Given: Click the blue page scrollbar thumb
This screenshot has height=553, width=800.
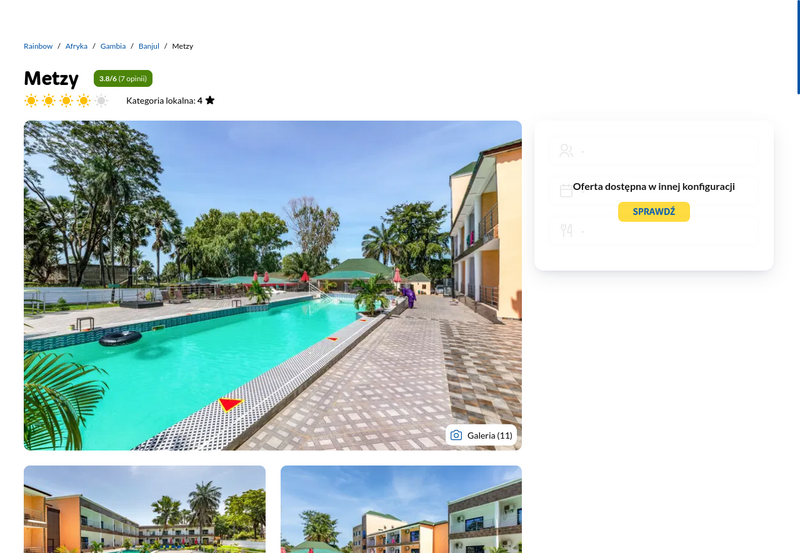Looking at the screenshot, I should (798, 47).
